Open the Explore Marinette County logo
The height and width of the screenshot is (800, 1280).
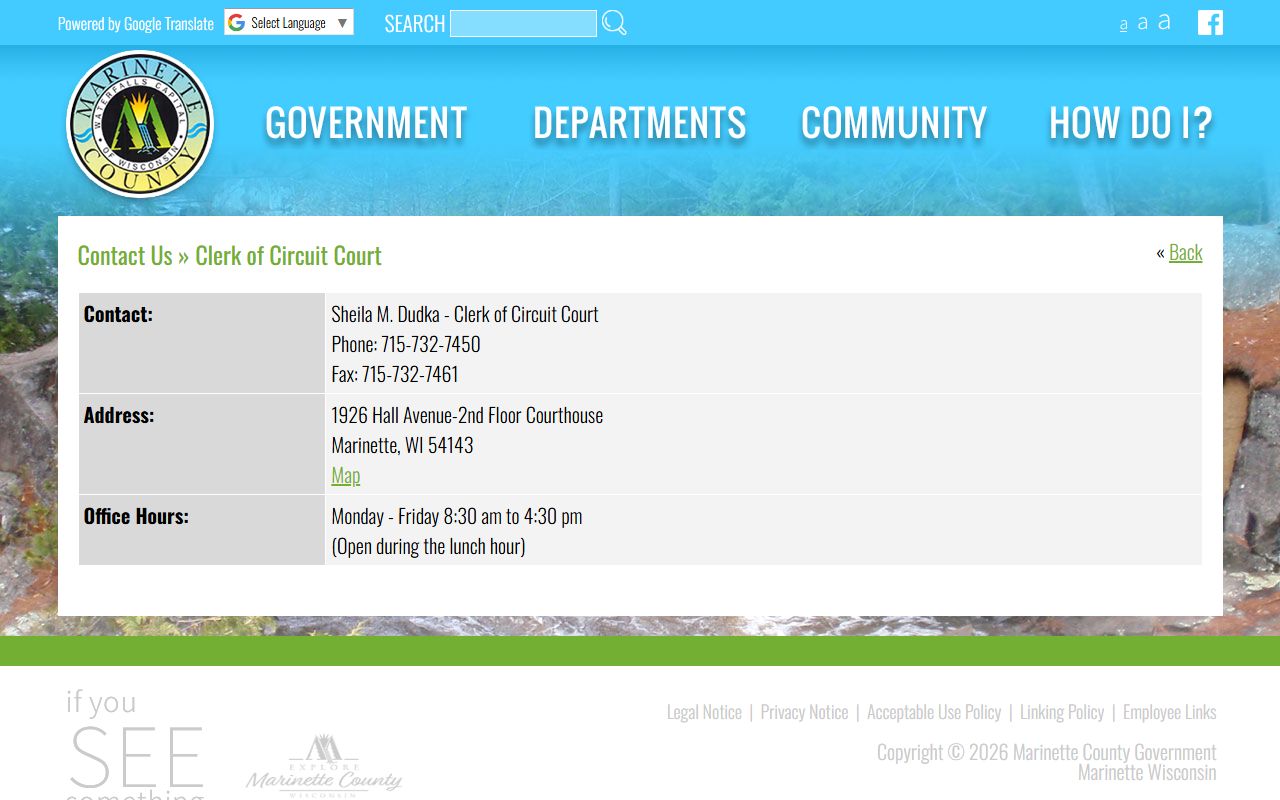[x=324, y=766]
